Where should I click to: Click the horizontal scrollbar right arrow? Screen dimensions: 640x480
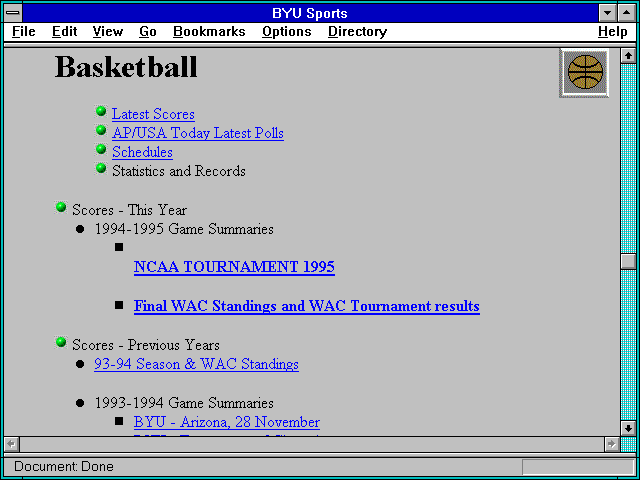pos(612,444)
